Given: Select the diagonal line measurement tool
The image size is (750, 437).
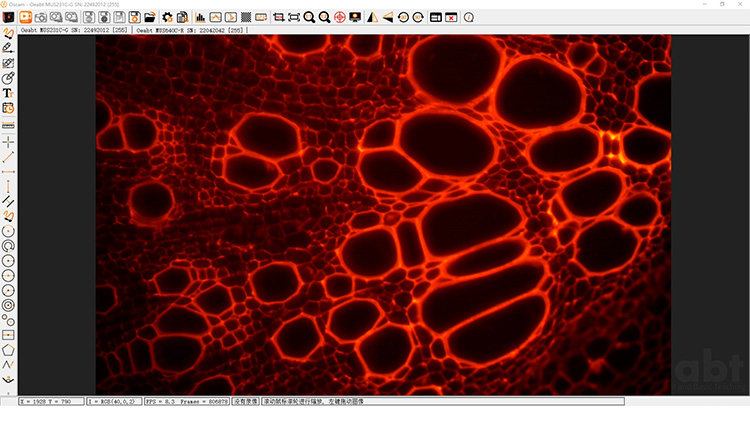Looking at the screenshot, I should click(x=8, y=157).
